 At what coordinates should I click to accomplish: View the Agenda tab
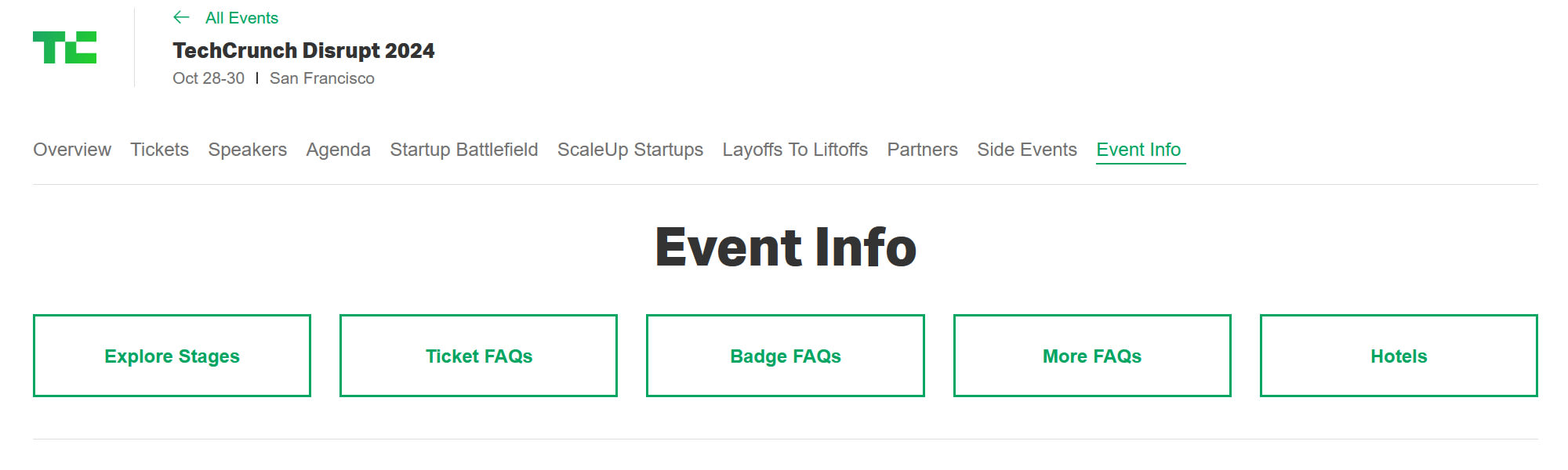[x=338, y=150]
